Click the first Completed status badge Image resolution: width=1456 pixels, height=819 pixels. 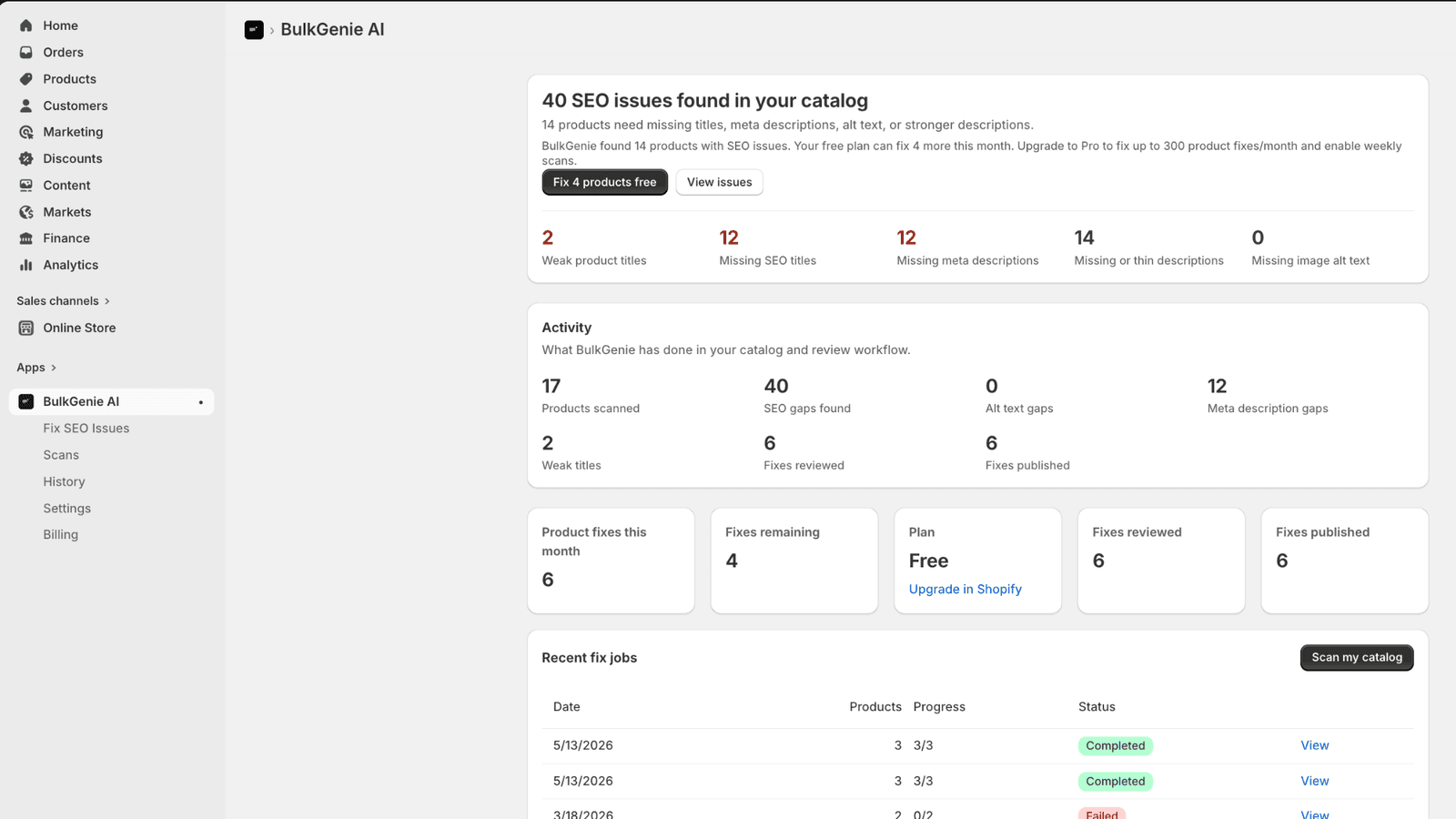(1116, 746)
